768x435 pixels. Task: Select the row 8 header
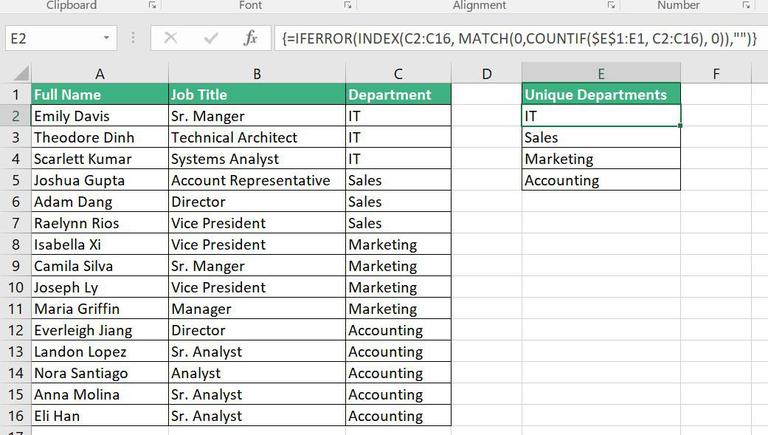(x=15, y=245)
